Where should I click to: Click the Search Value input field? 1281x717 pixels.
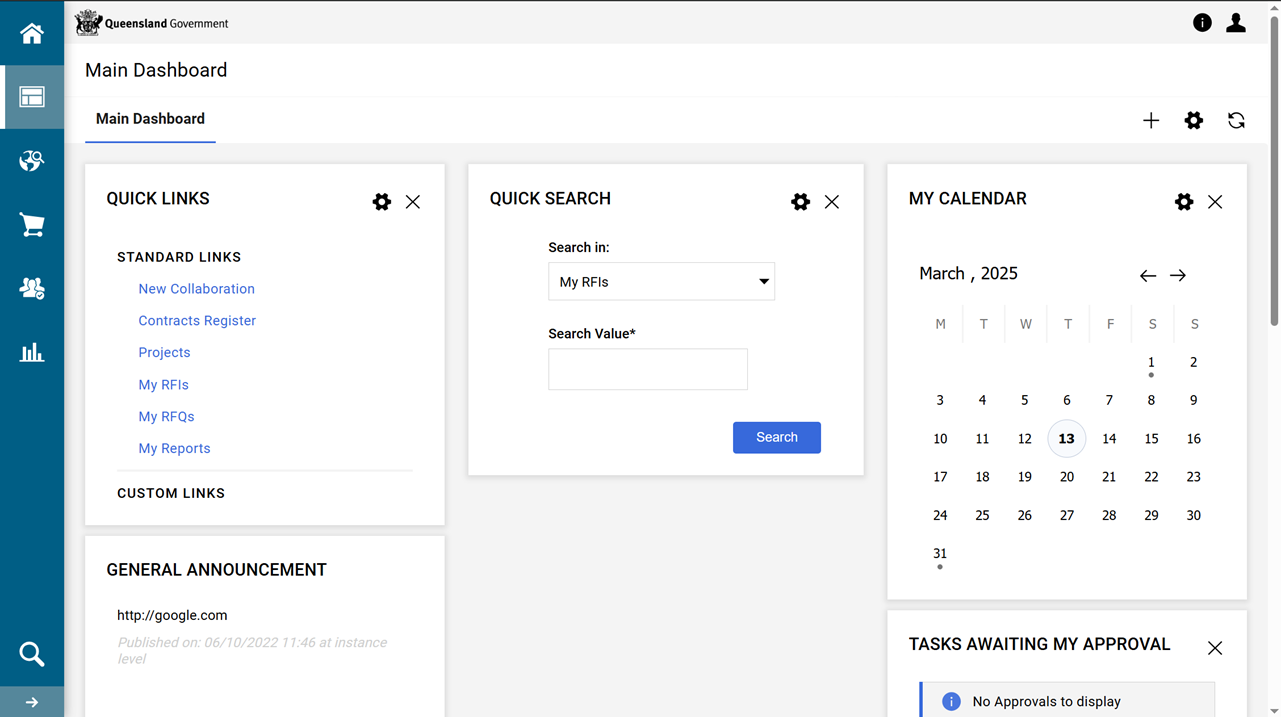click(x=647, y=369)
